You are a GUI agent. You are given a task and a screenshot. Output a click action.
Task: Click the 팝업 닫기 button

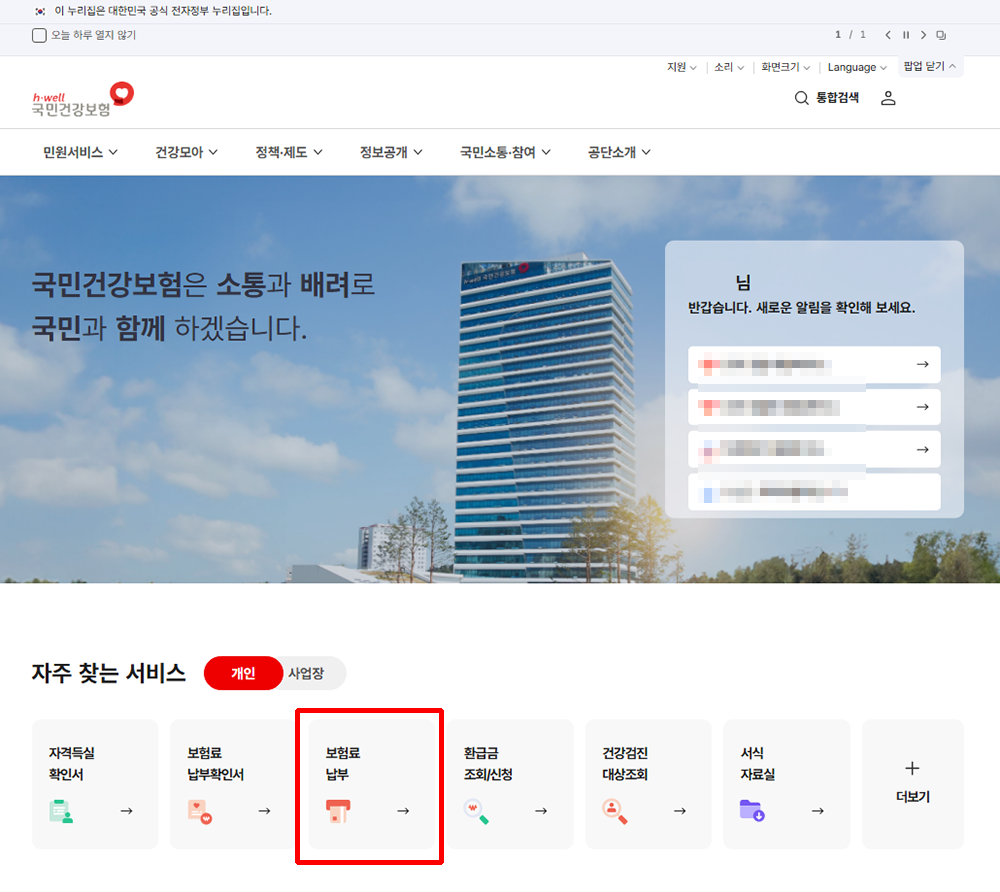pos(929,66)
